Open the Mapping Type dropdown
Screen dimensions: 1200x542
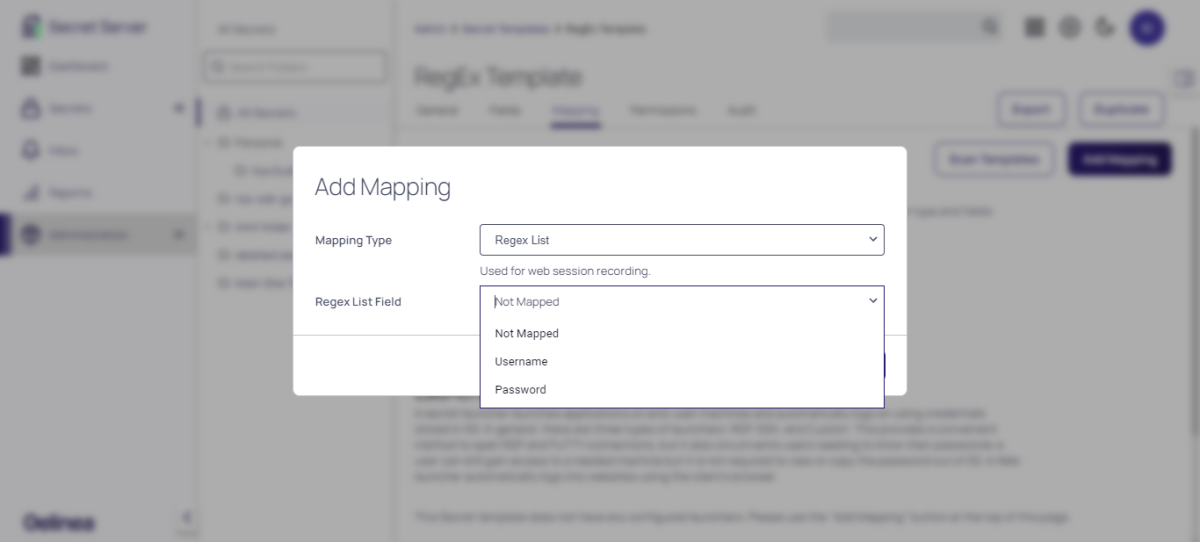pyautogui.click(x=681, y=240)
